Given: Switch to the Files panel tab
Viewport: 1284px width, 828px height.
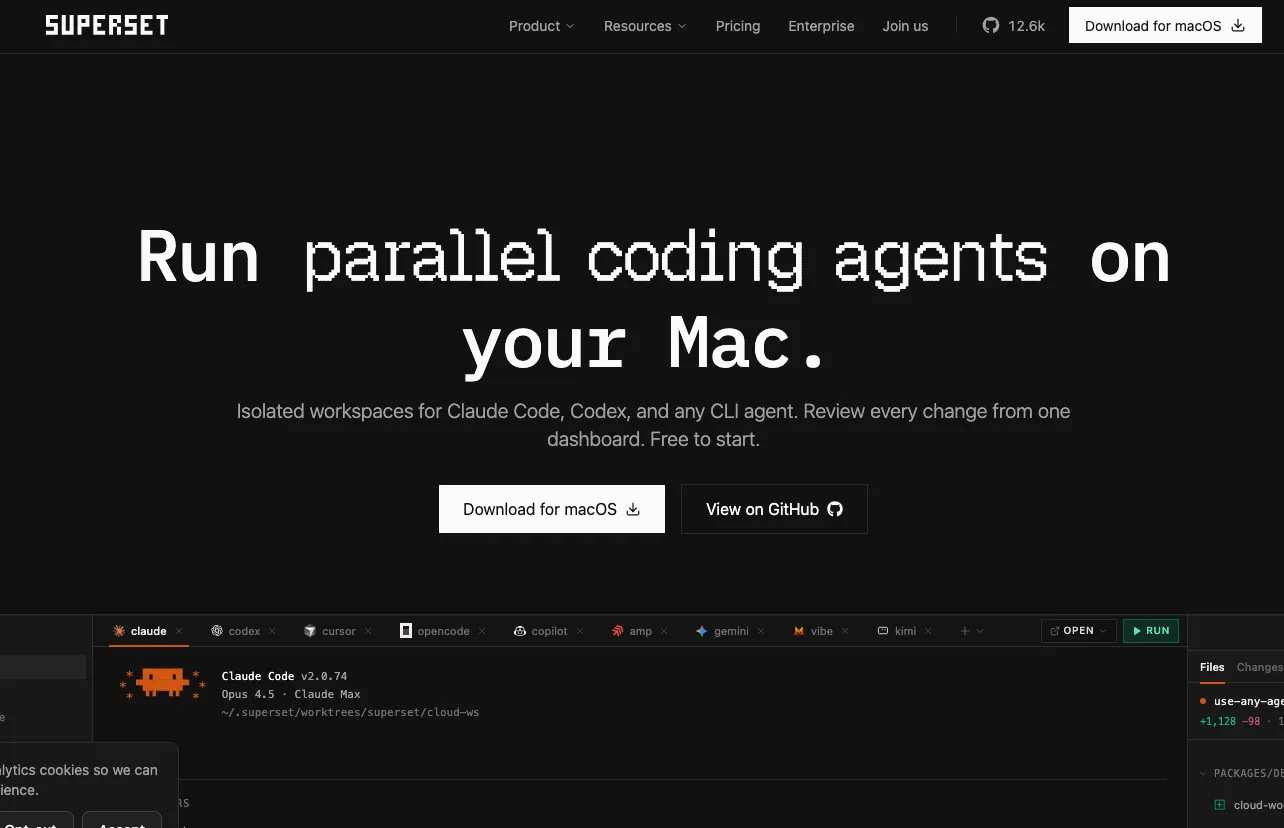Looking at the screenshot, I should point(1212,667).
